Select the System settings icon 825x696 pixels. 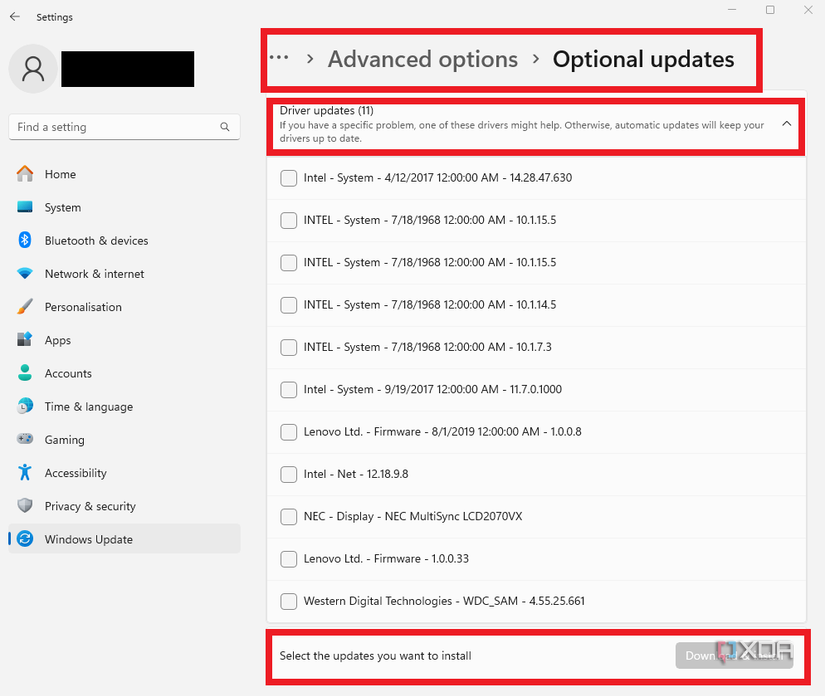[25, 207]
